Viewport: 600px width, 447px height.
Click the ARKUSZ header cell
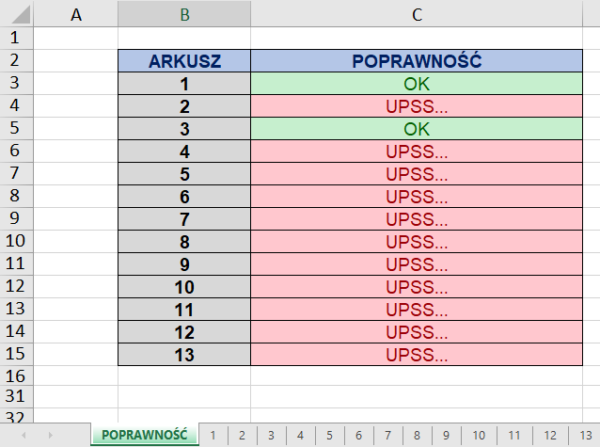tap(184, 61)
